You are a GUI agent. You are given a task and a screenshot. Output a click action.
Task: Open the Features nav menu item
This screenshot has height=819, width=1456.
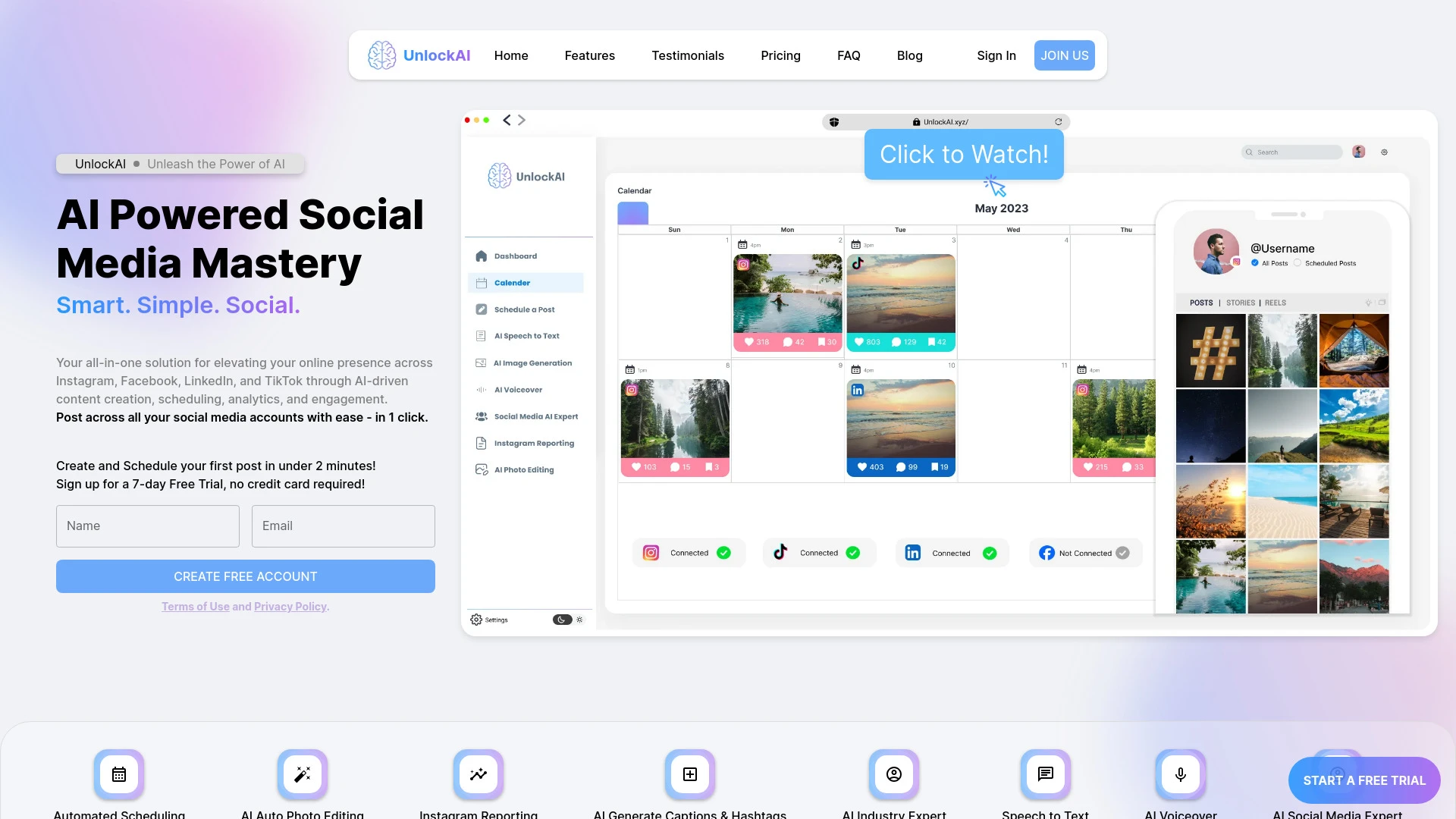pyautogui.click(x=589, y=55)
